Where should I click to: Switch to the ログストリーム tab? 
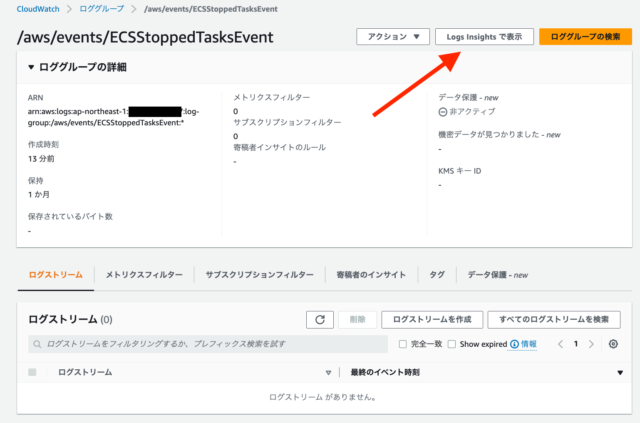(x=56, y=275)
